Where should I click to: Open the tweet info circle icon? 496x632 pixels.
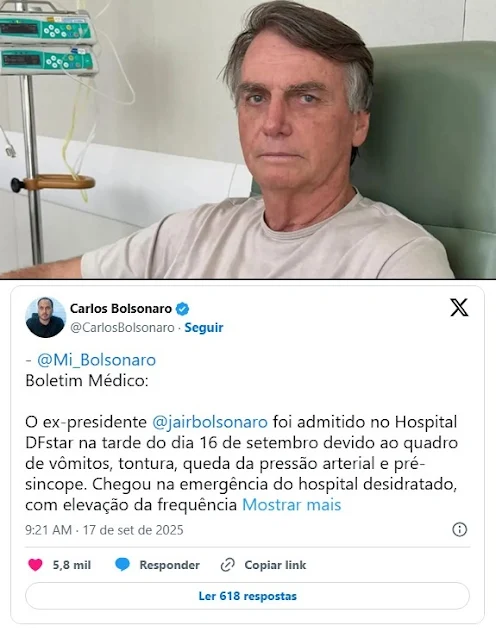tap(460, 530)
